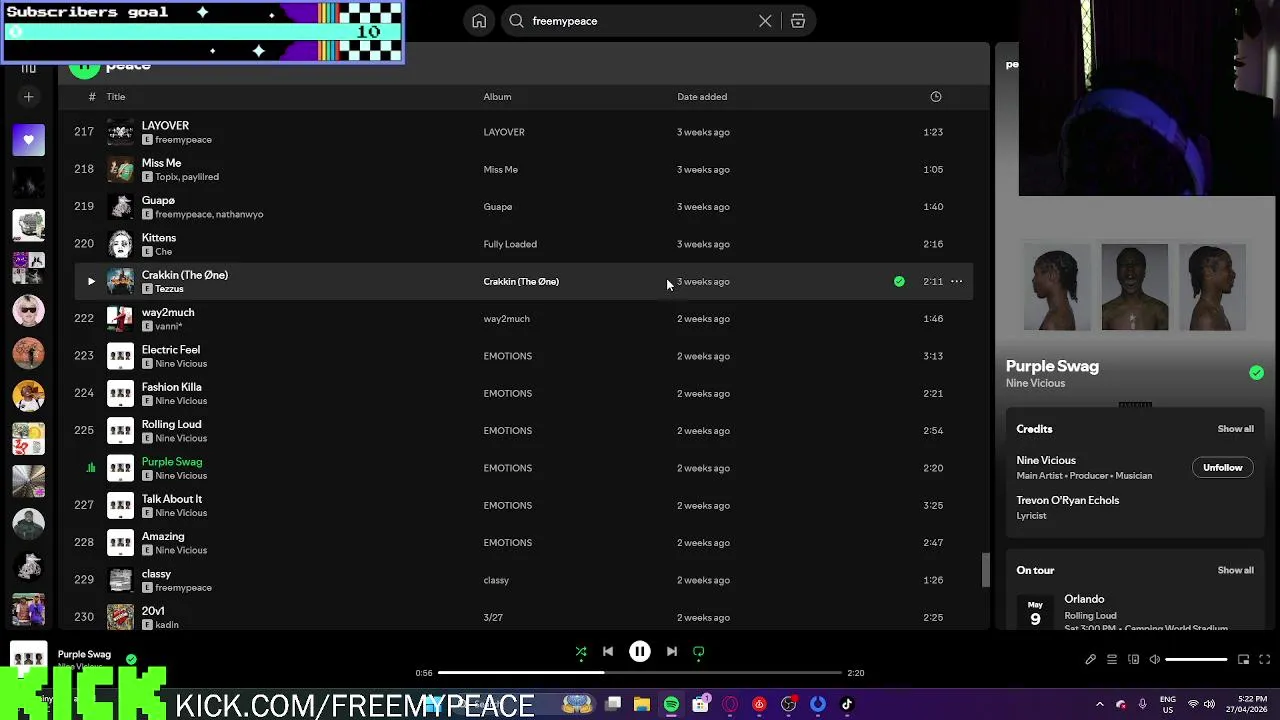Go to Spotify Home
The width and height of the screenshot is (1280, 720).
(479, 21)
